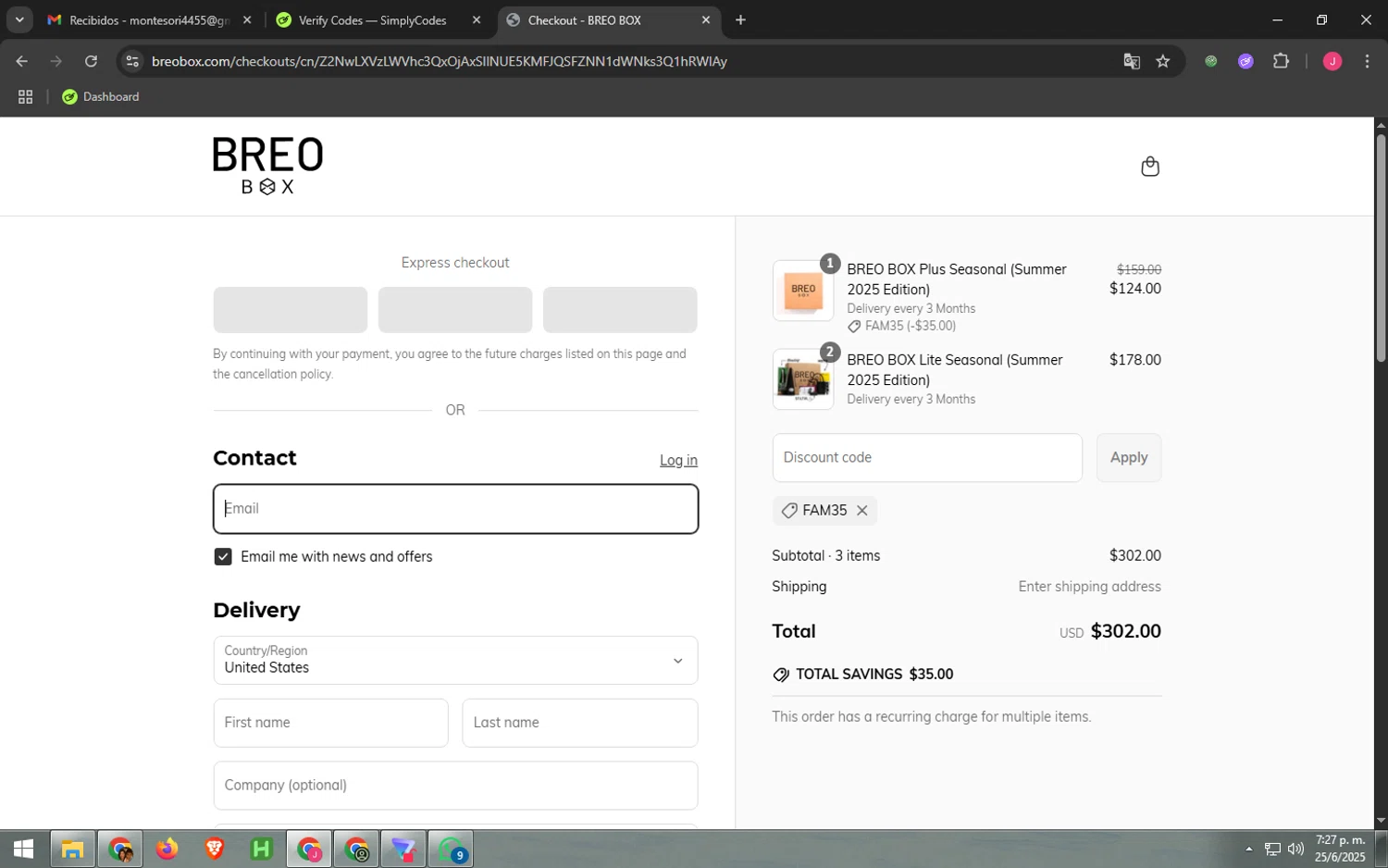1388x868 pixels.
Task: Apply the discount code
Action: [x=1128, y=458]
